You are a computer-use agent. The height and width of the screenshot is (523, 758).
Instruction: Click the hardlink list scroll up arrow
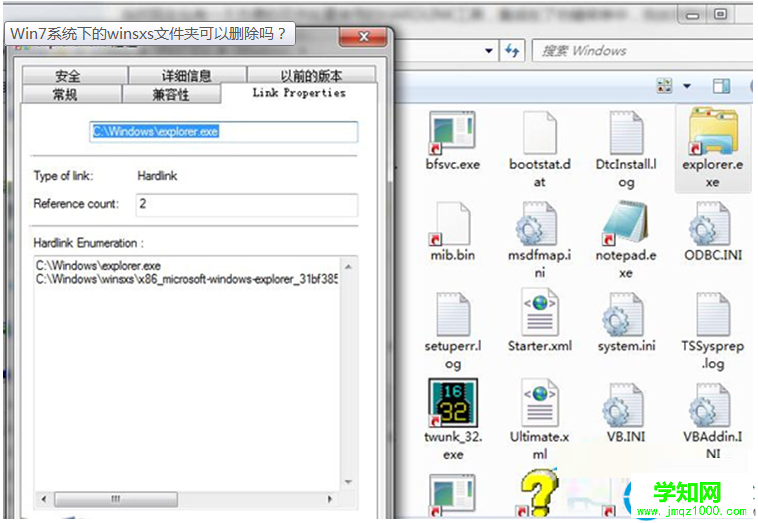348,266
